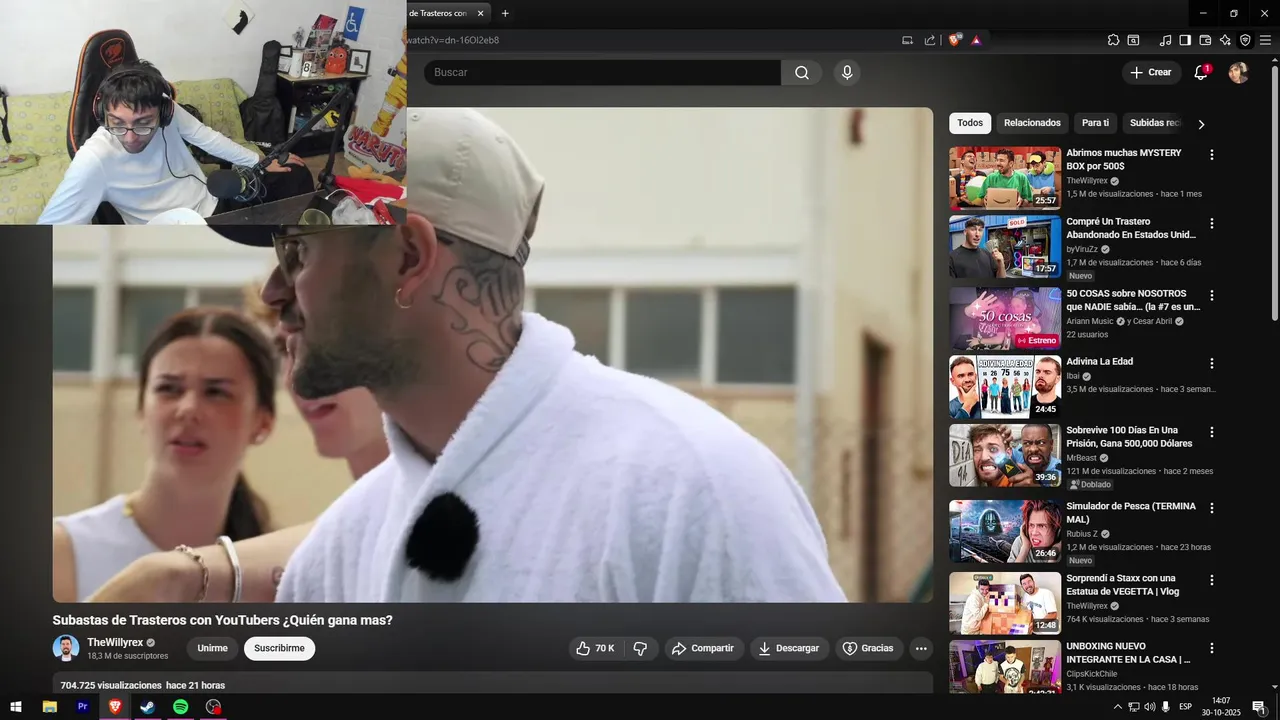Image resolution: width=1280 pixels, height=720 pixels.
Task: Select the Para ti filter chip
Action: [x=1095, y=123]
